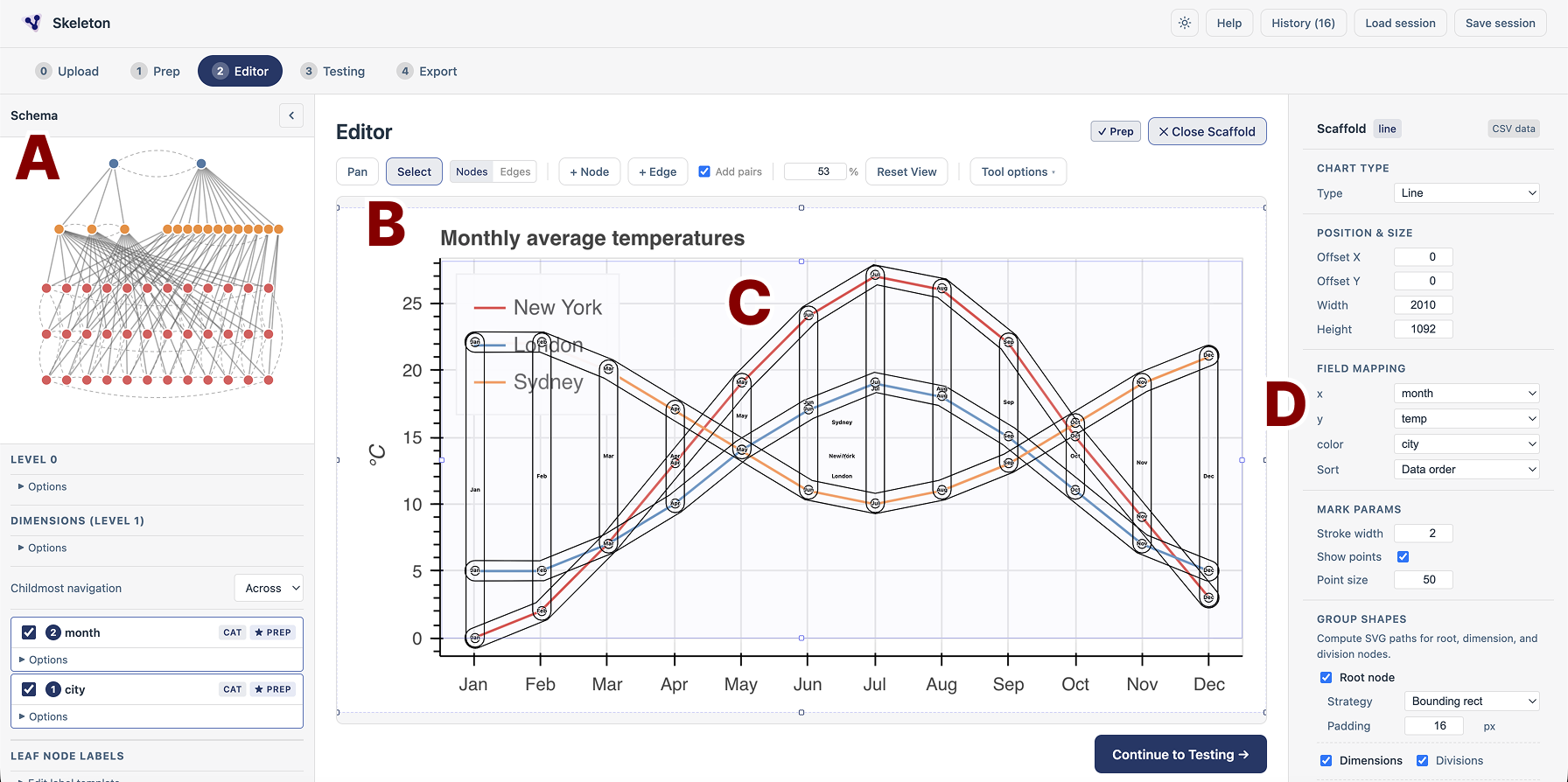This screenshot has width=1568, height=782.
Task: Open the Help button
Action: point(1229,23)
